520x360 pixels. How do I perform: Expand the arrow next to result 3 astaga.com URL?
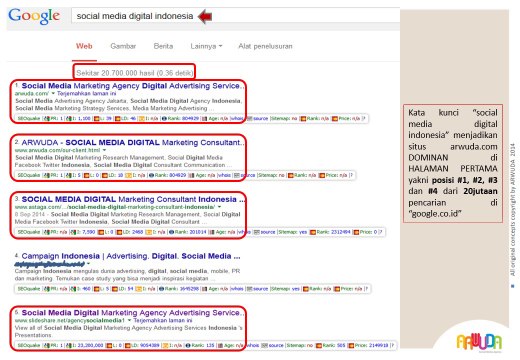point(219,207)
